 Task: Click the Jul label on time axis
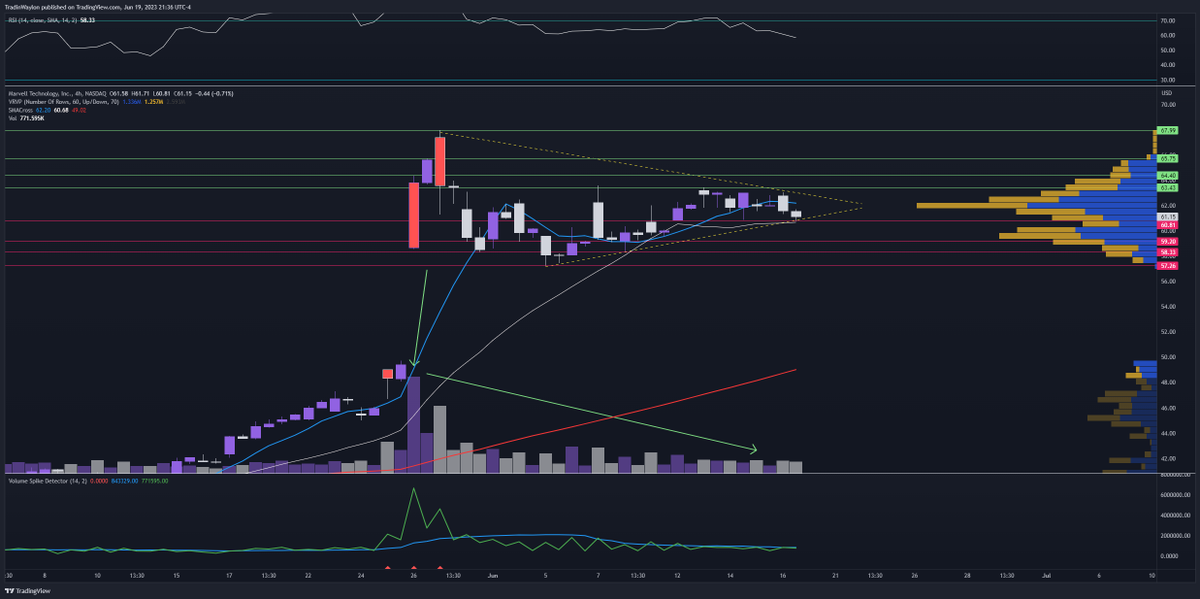click(x=1046, y=576)
